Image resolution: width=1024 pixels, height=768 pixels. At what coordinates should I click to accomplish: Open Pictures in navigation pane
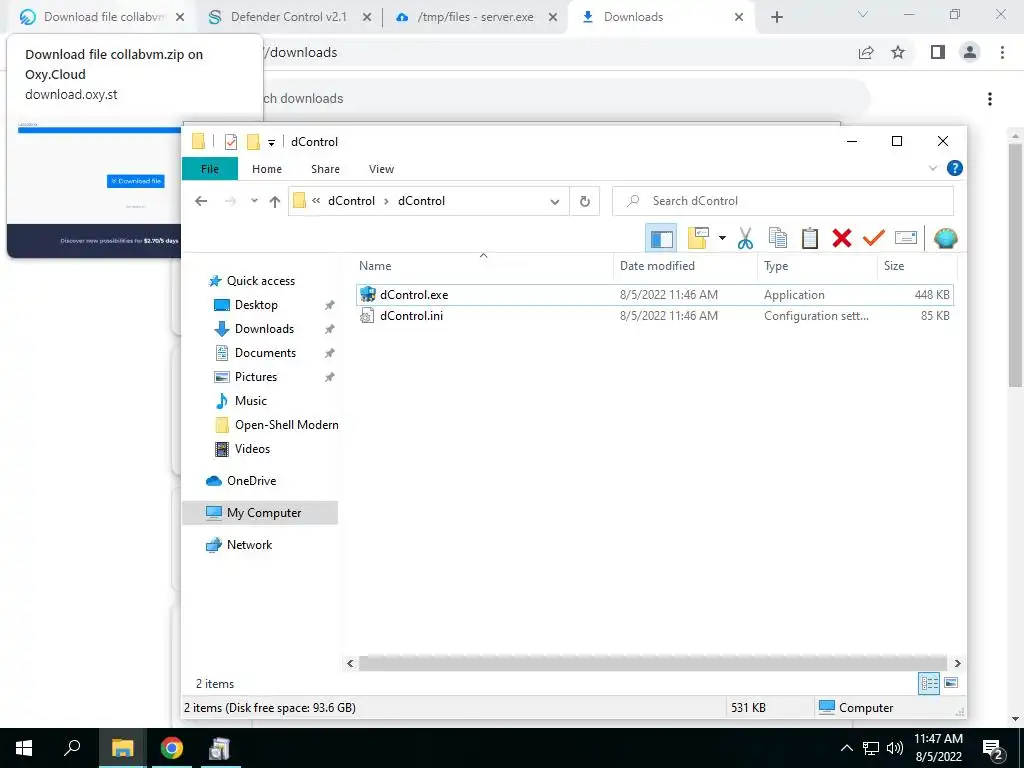coord(256,377)
